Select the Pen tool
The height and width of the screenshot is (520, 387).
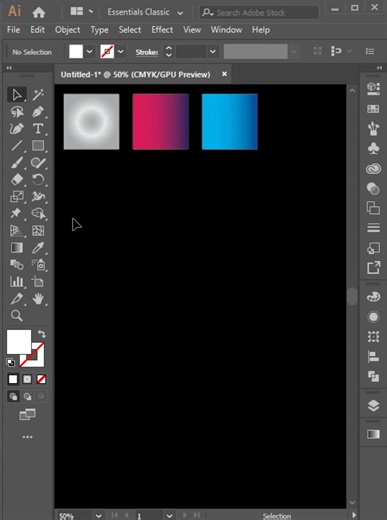tap(38, 112)
